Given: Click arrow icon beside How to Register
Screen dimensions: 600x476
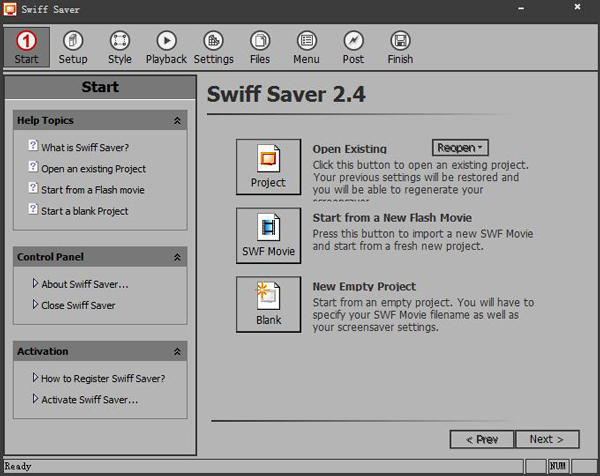Looking at the screenshot, I should [35, 378].
